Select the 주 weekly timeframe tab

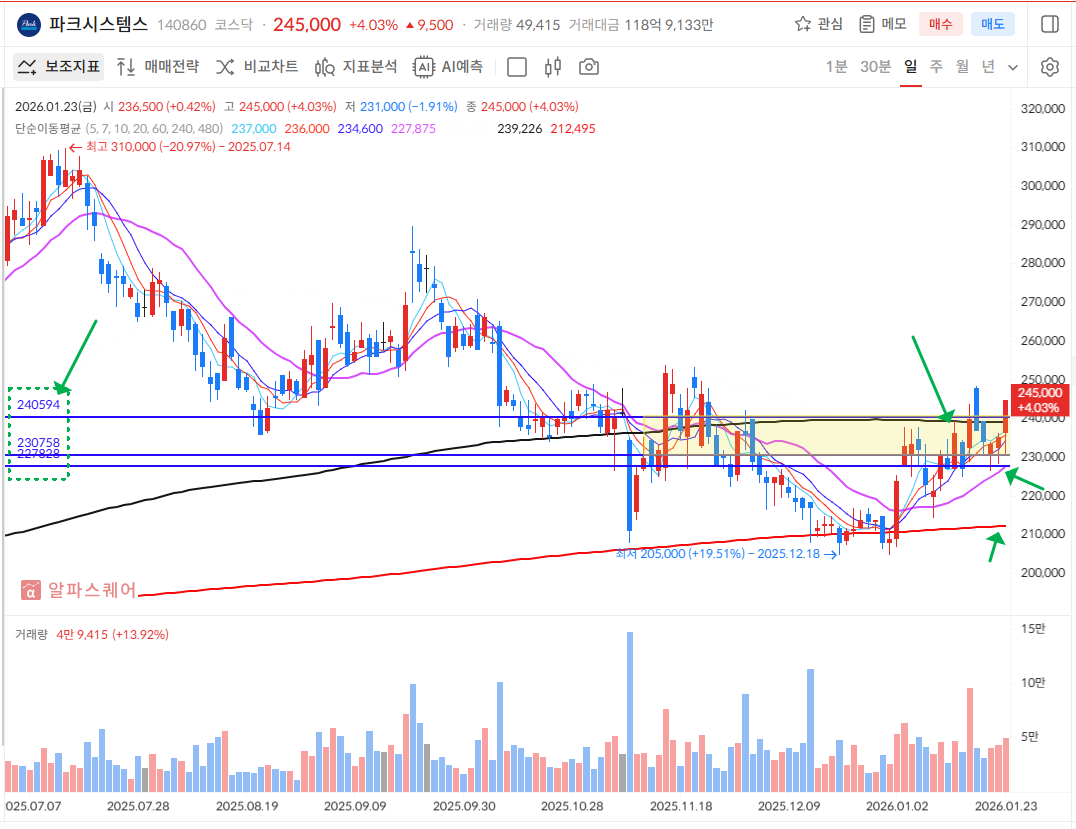(x=936, y=67)
